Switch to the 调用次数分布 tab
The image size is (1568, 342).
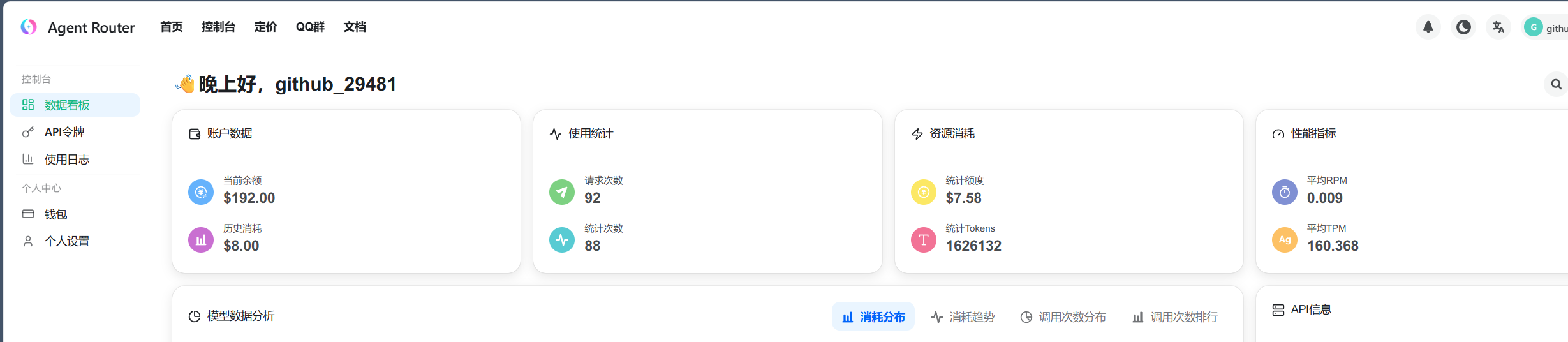pos(1063,317)
